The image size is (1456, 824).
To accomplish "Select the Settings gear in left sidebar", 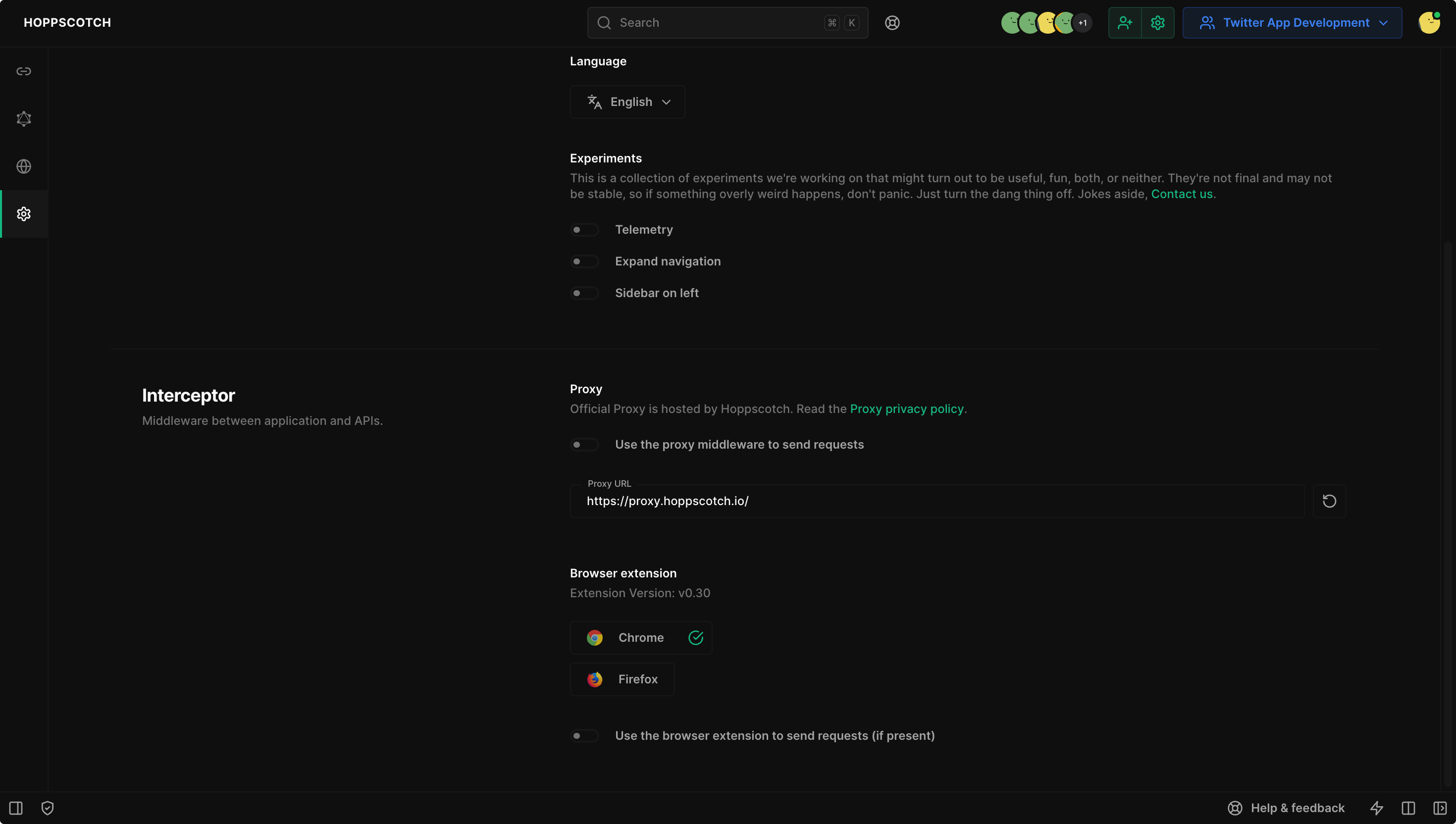I will (24, 214).
